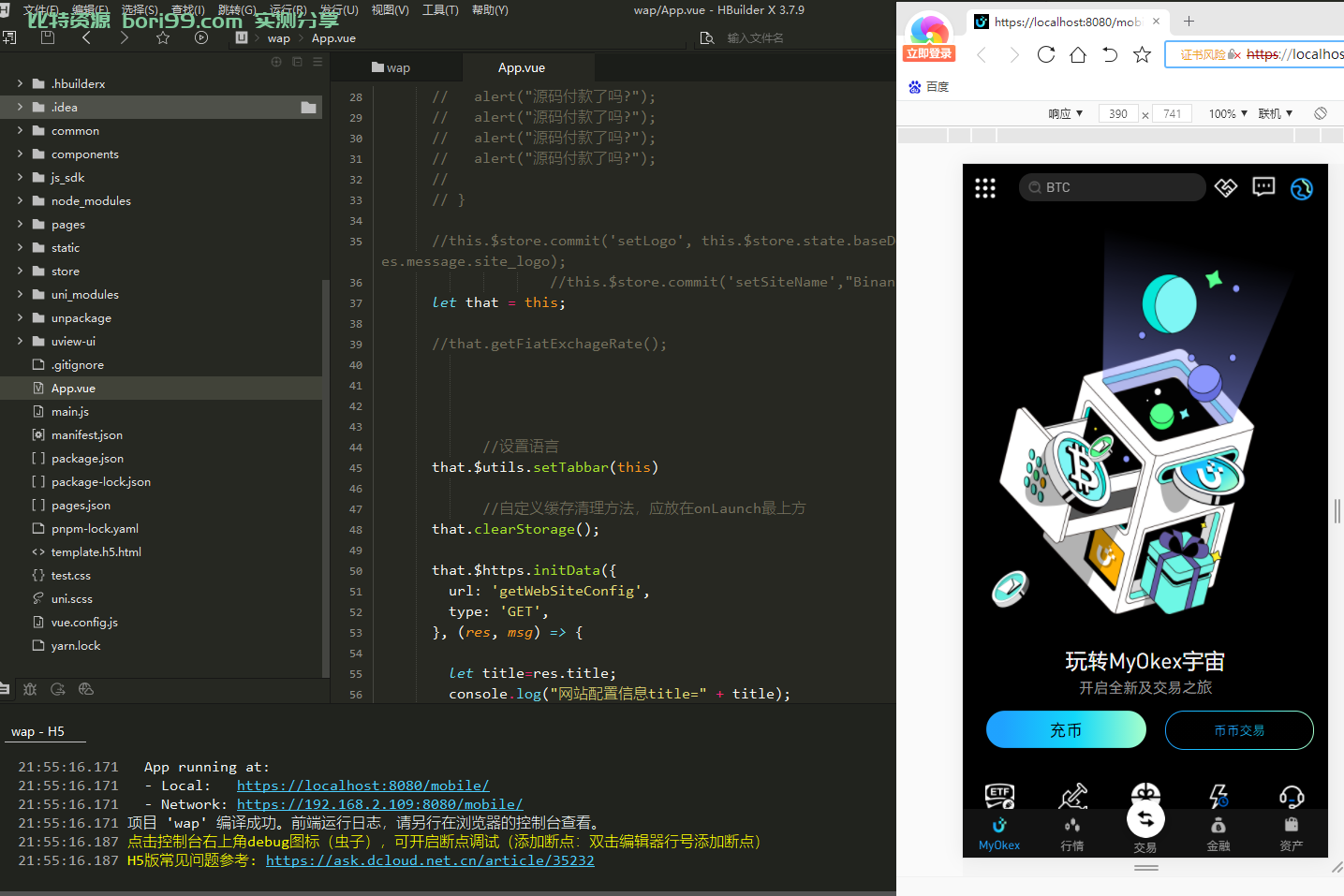Open the 工具(T) menu

tap(440, 10)
